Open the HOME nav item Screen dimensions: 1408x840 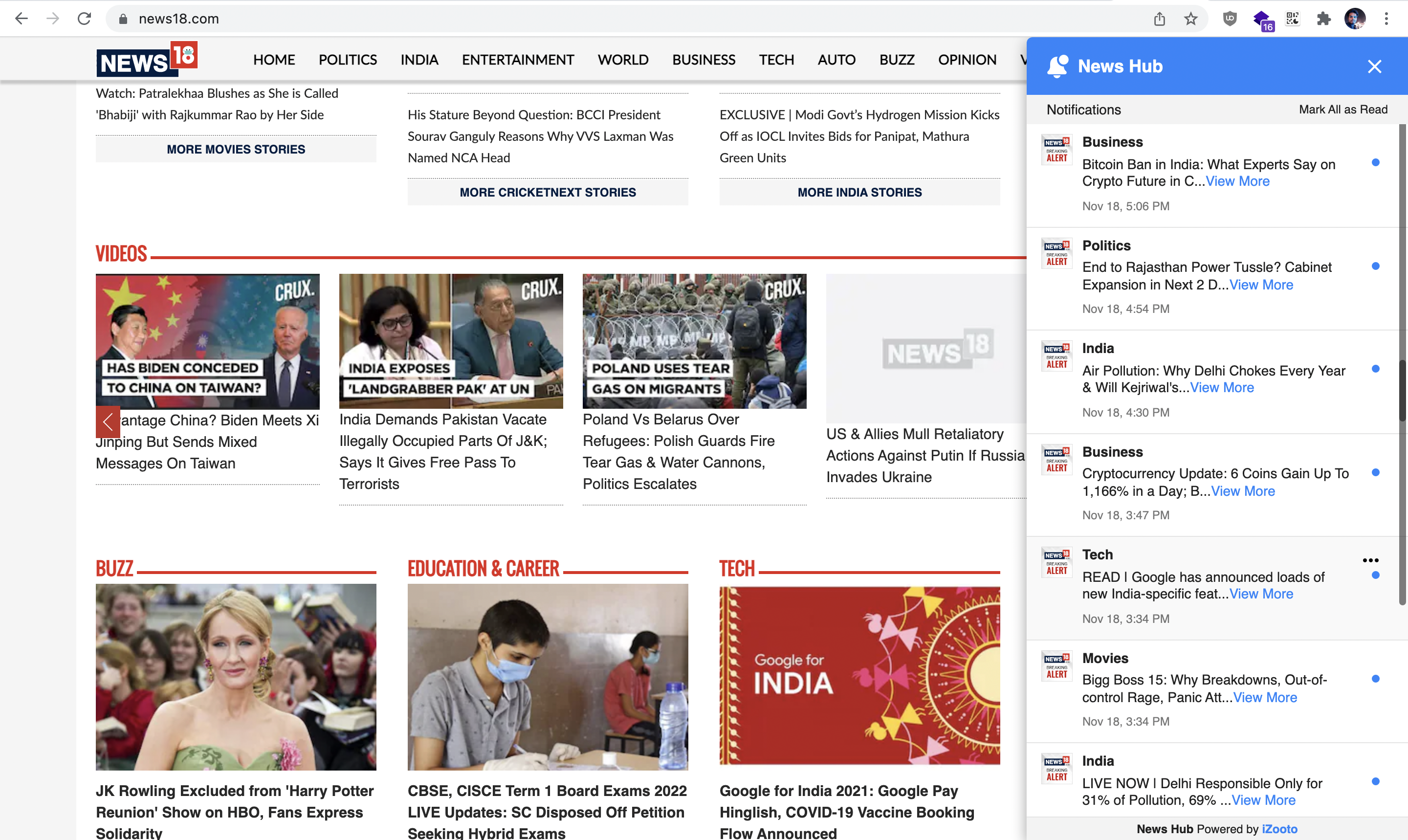[x=274, y=60]
